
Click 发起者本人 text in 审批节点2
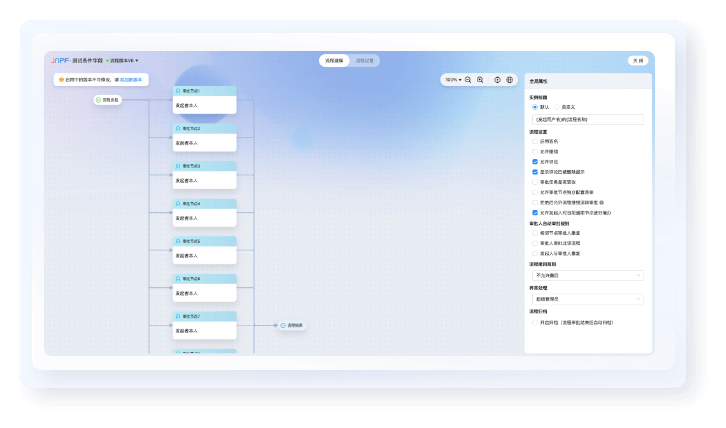click(187, 143)
